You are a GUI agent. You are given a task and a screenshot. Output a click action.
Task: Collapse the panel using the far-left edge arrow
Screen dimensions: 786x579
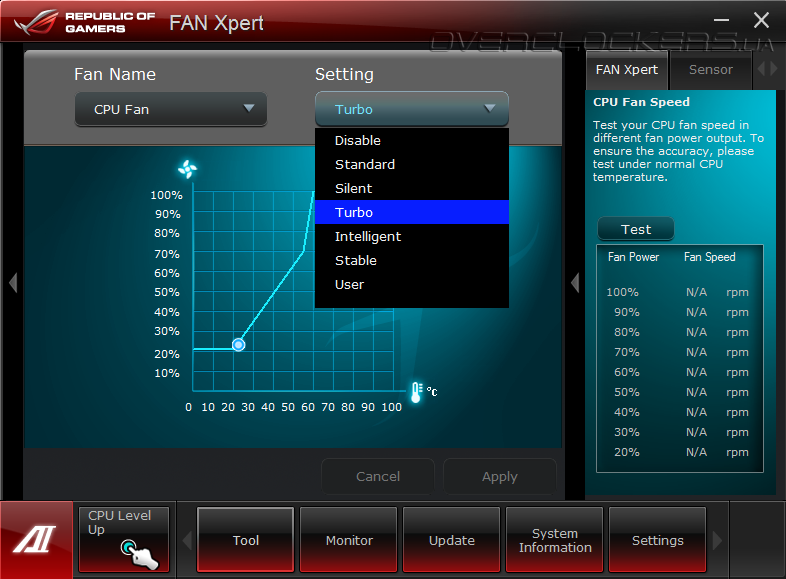tap(13, 283)
